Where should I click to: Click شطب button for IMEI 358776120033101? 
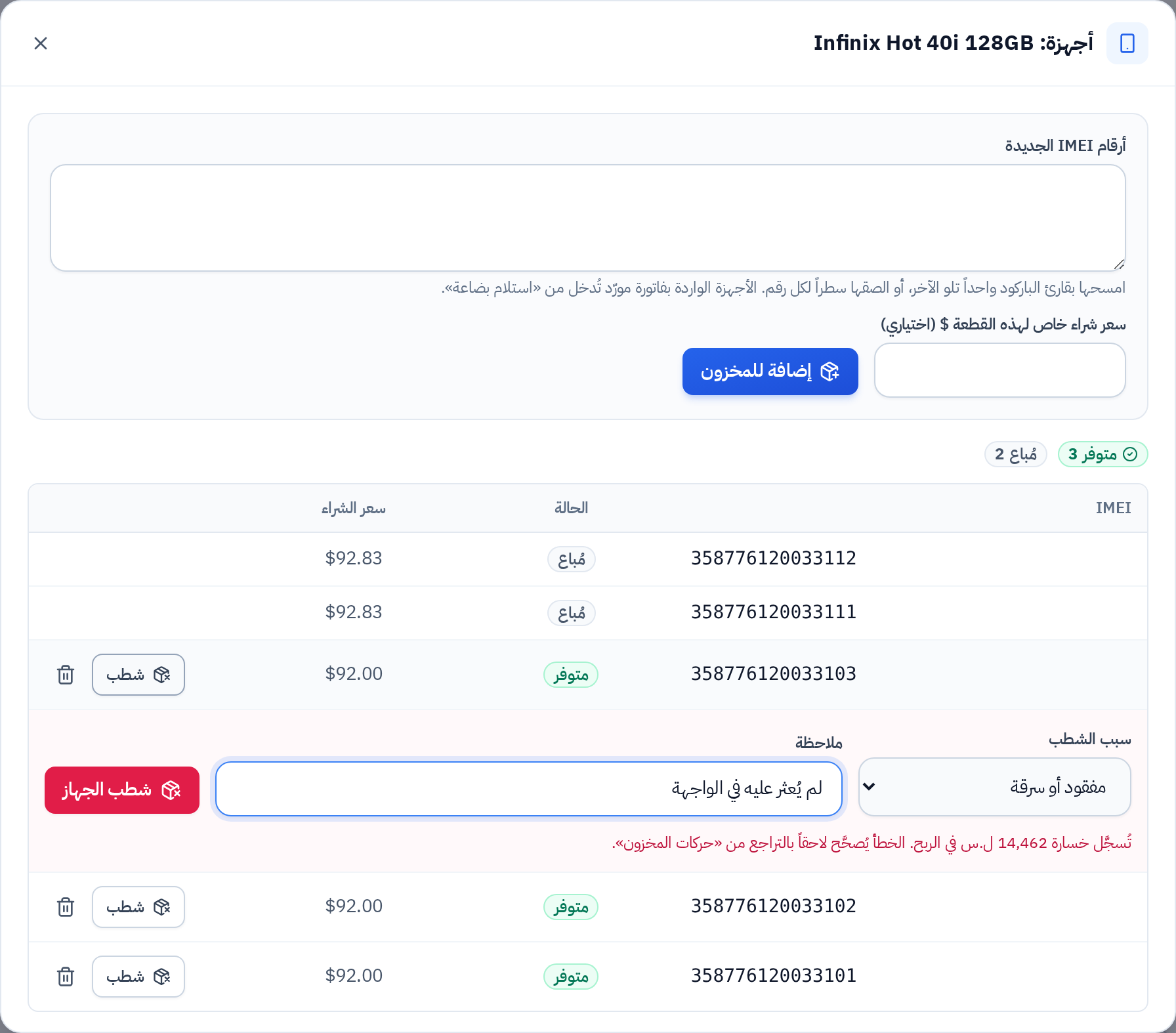click(138, 977)
